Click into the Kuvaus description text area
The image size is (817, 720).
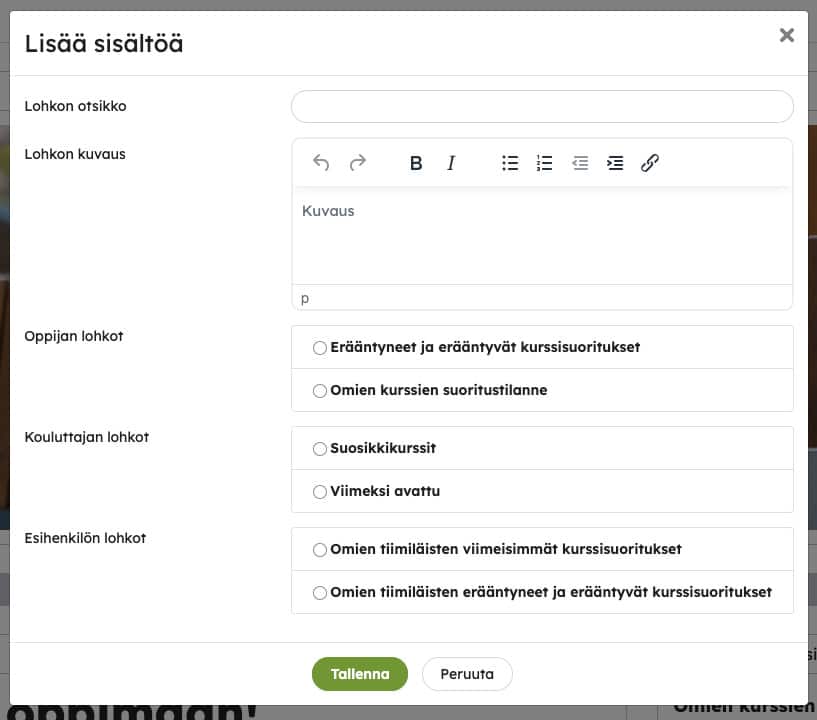[542, 235]
